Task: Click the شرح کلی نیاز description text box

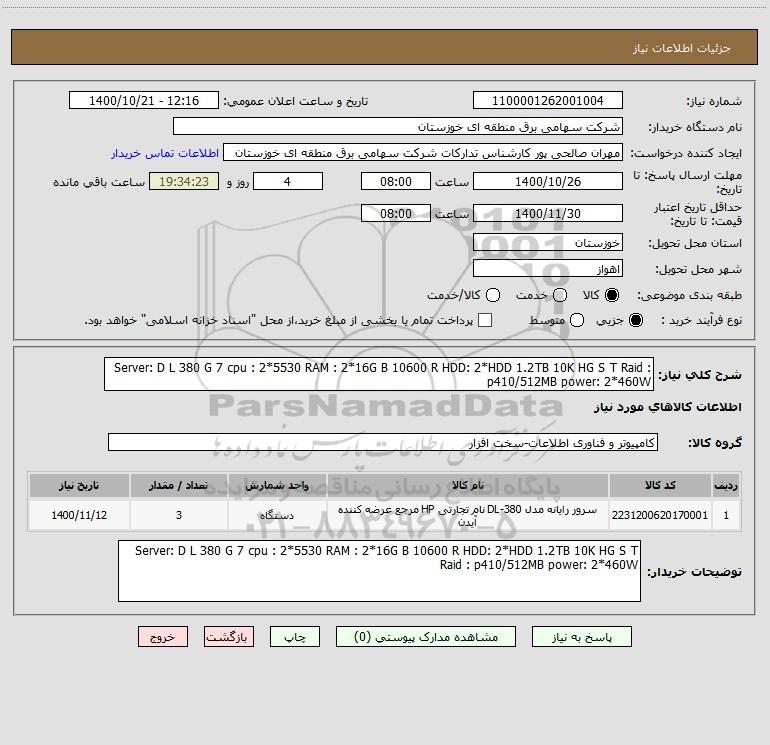Action: (x=381, y=374)
